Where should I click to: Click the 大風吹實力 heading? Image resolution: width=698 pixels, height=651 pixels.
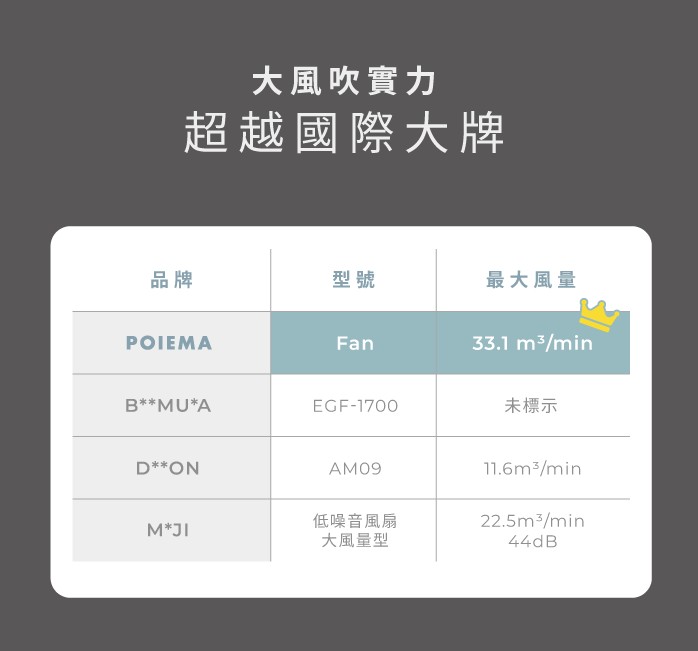click(x=343, y=80)
